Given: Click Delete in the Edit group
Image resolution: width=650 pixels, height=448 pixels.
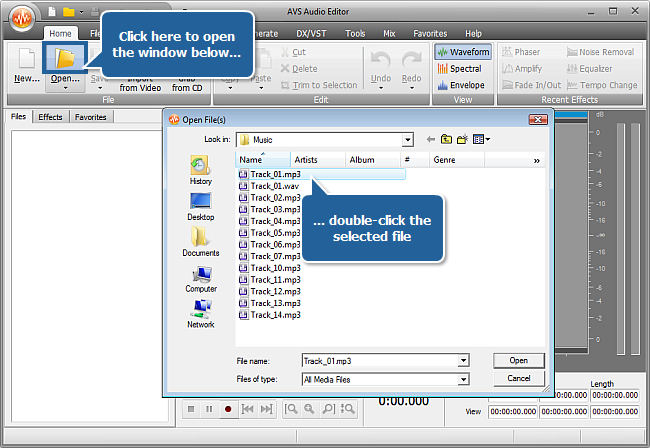Looking at the screenshot, I should 299,68.
